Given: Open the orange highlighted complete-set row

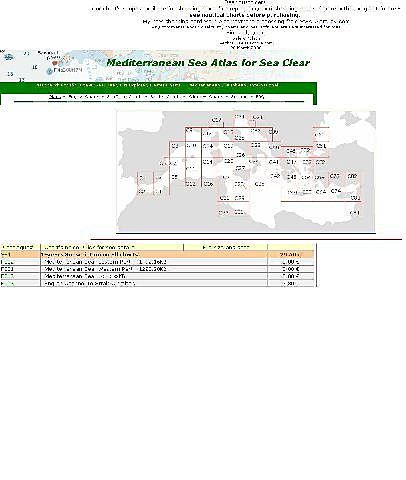Looking at the screenshot, I should click(157, 255).
